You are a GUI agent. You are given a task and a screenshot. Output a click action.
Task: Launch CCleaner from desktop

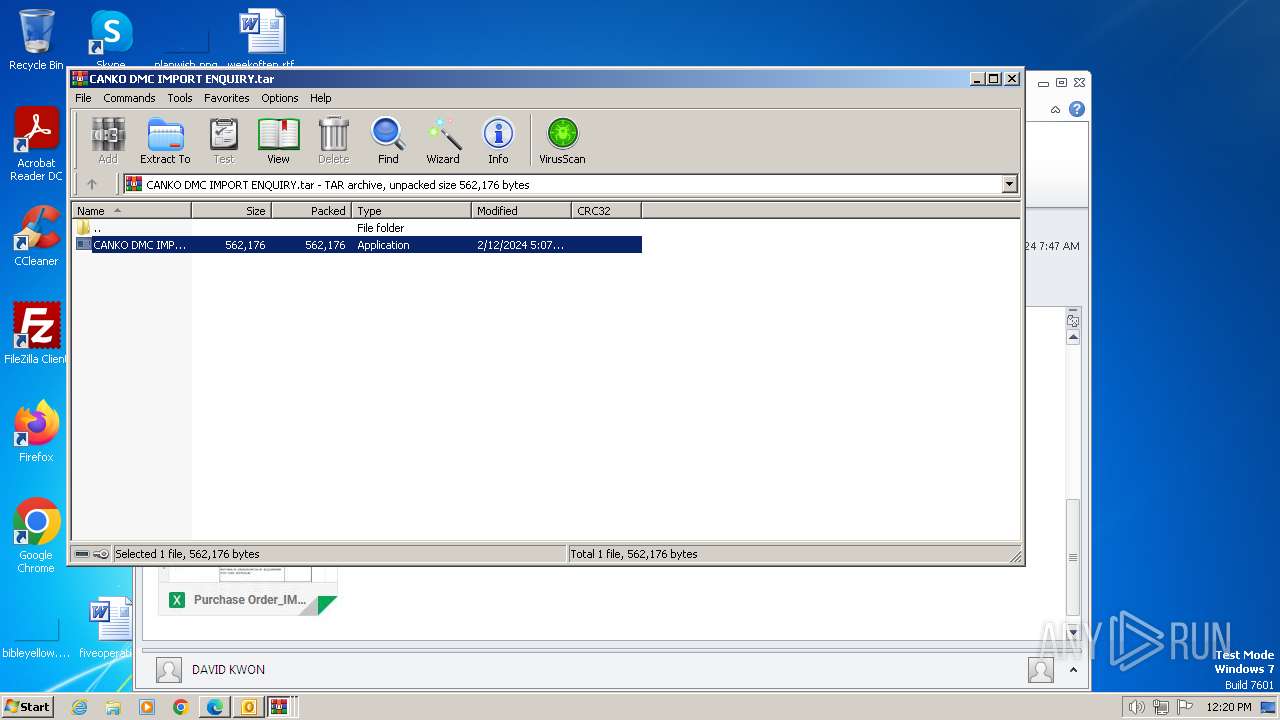36,237
